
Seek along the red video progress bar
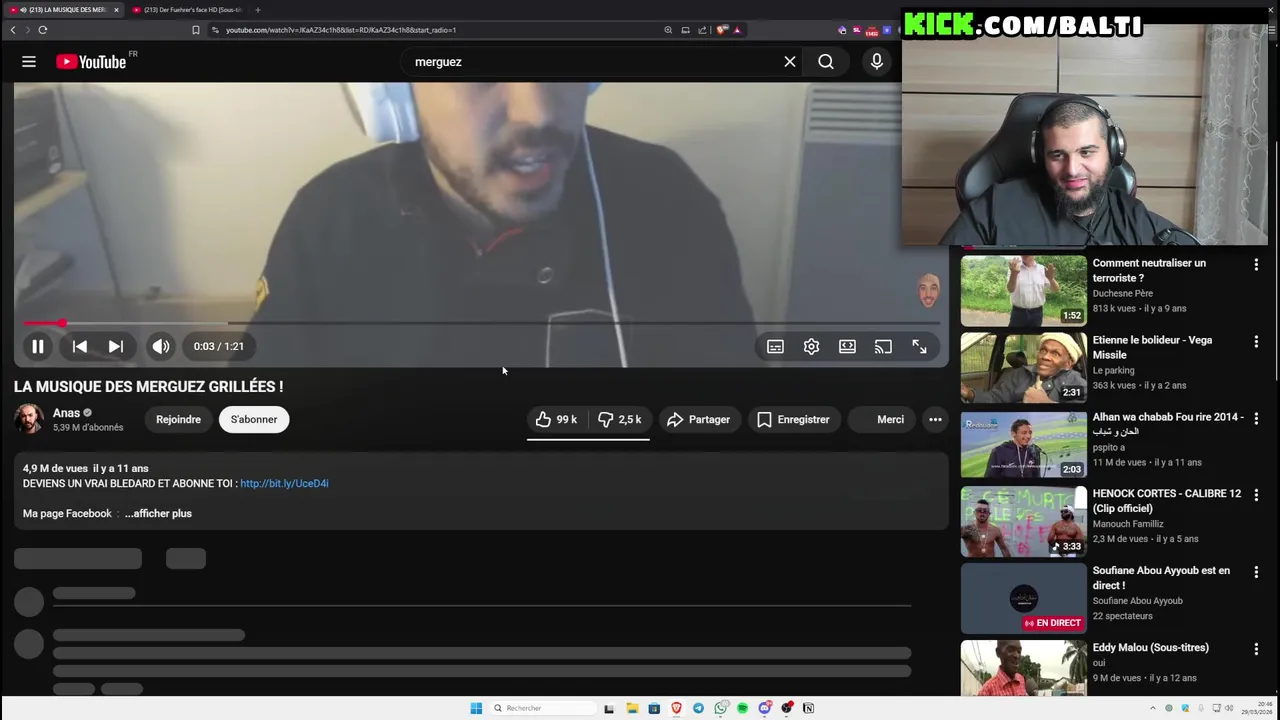click(x=481, y=323)
